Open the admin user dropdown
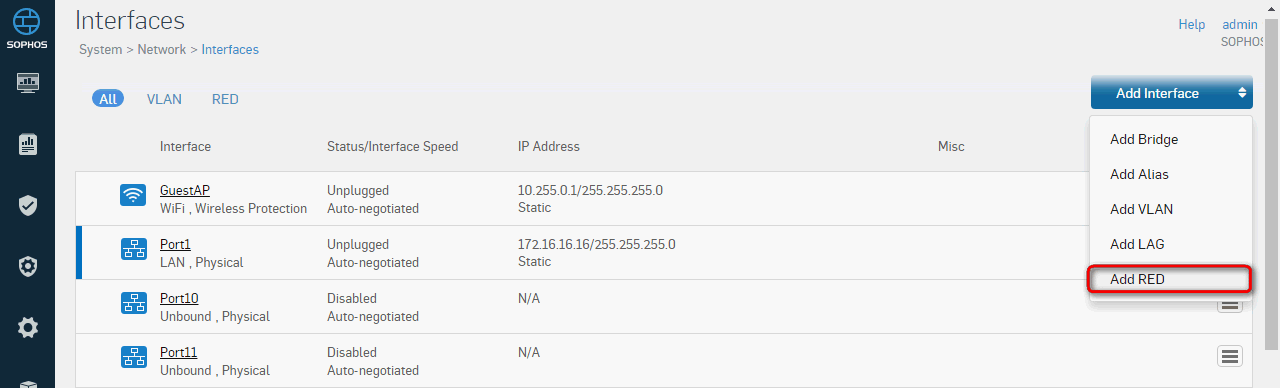This screenshot has width=1280, height=388. [1240, 24]
